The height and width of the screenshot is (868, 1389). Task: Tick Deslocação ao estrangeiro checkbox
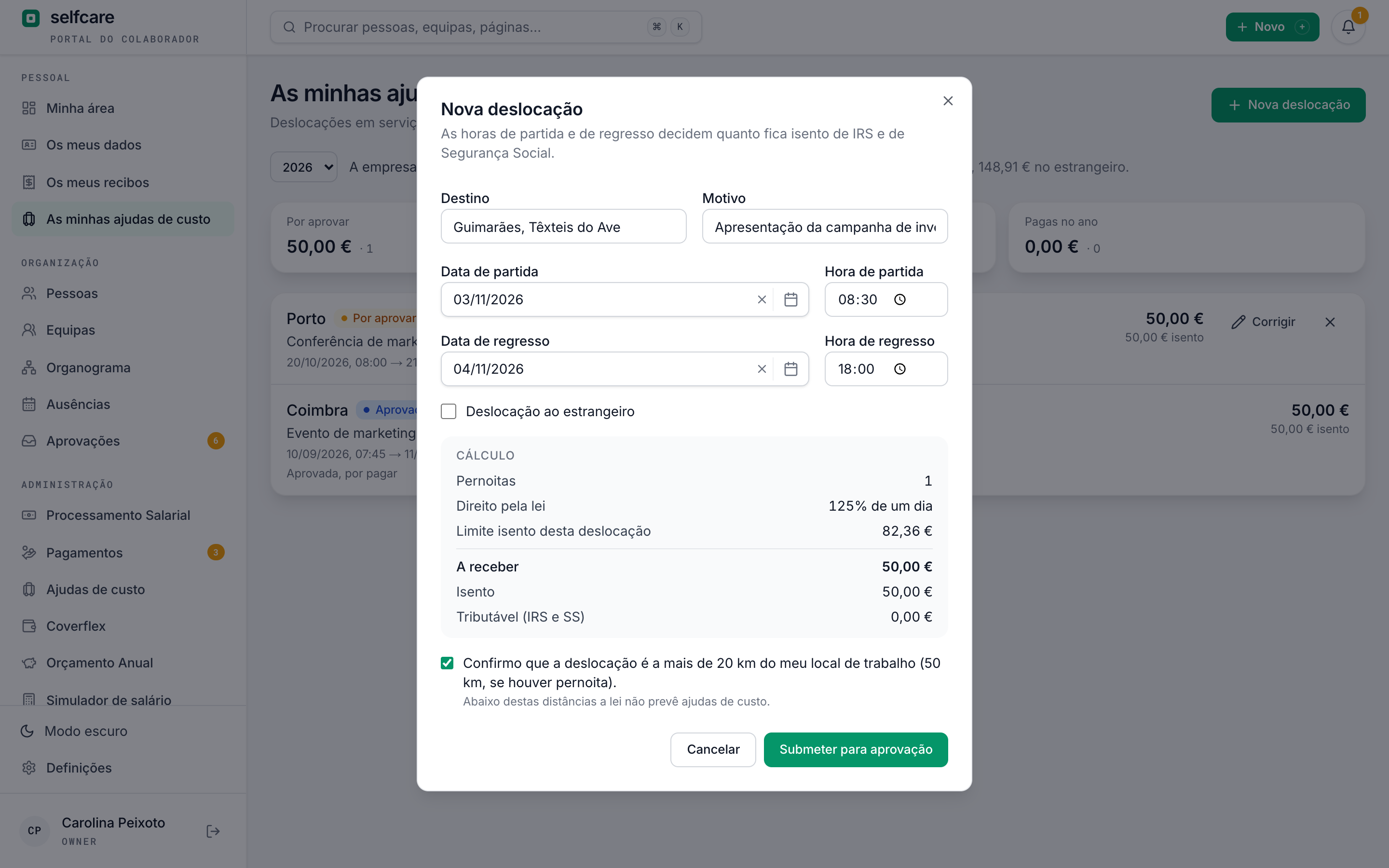click(448, 412)
